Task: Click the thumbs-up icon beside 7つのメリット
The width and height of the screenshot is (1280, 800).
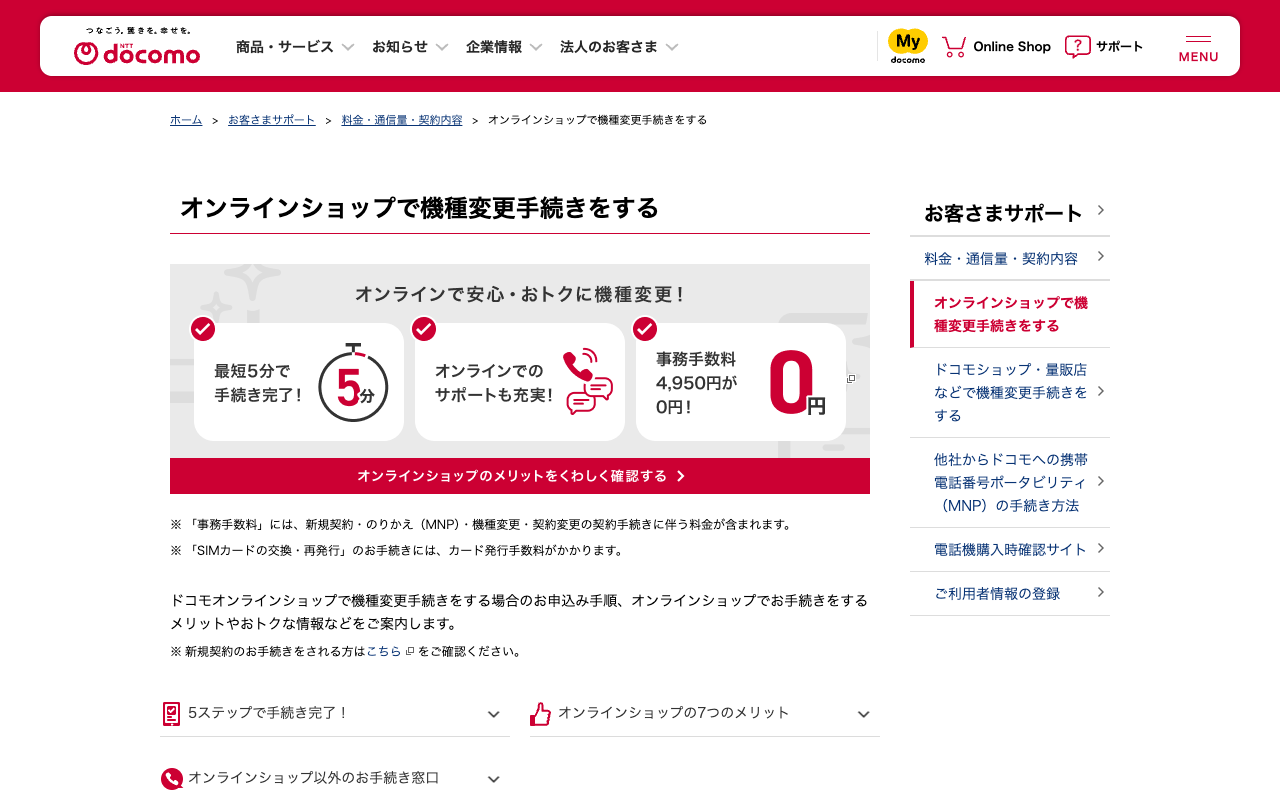Action: 540,714
